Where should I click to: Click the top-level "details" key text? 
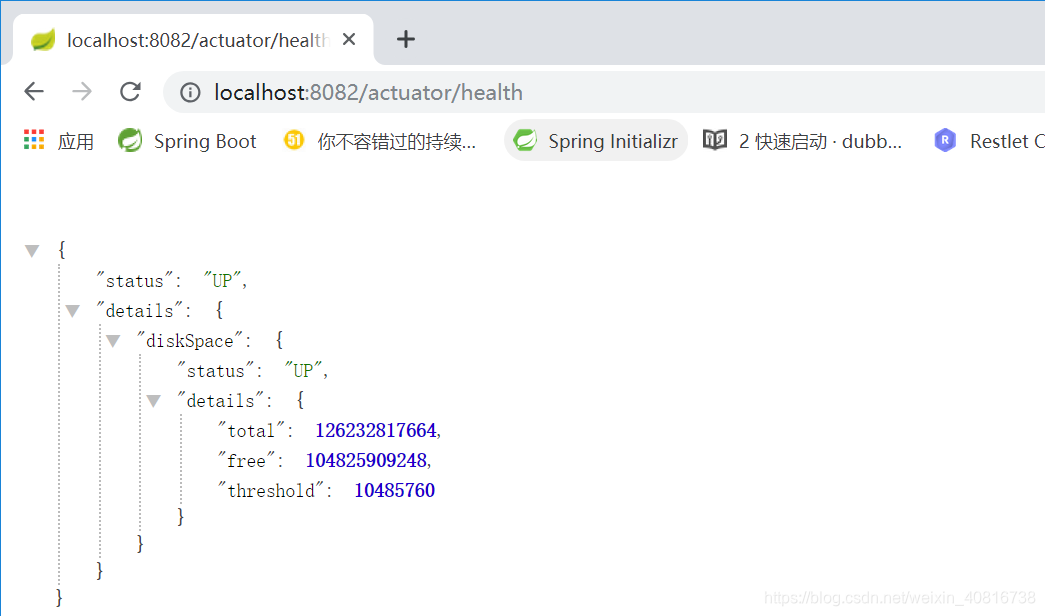140,311
